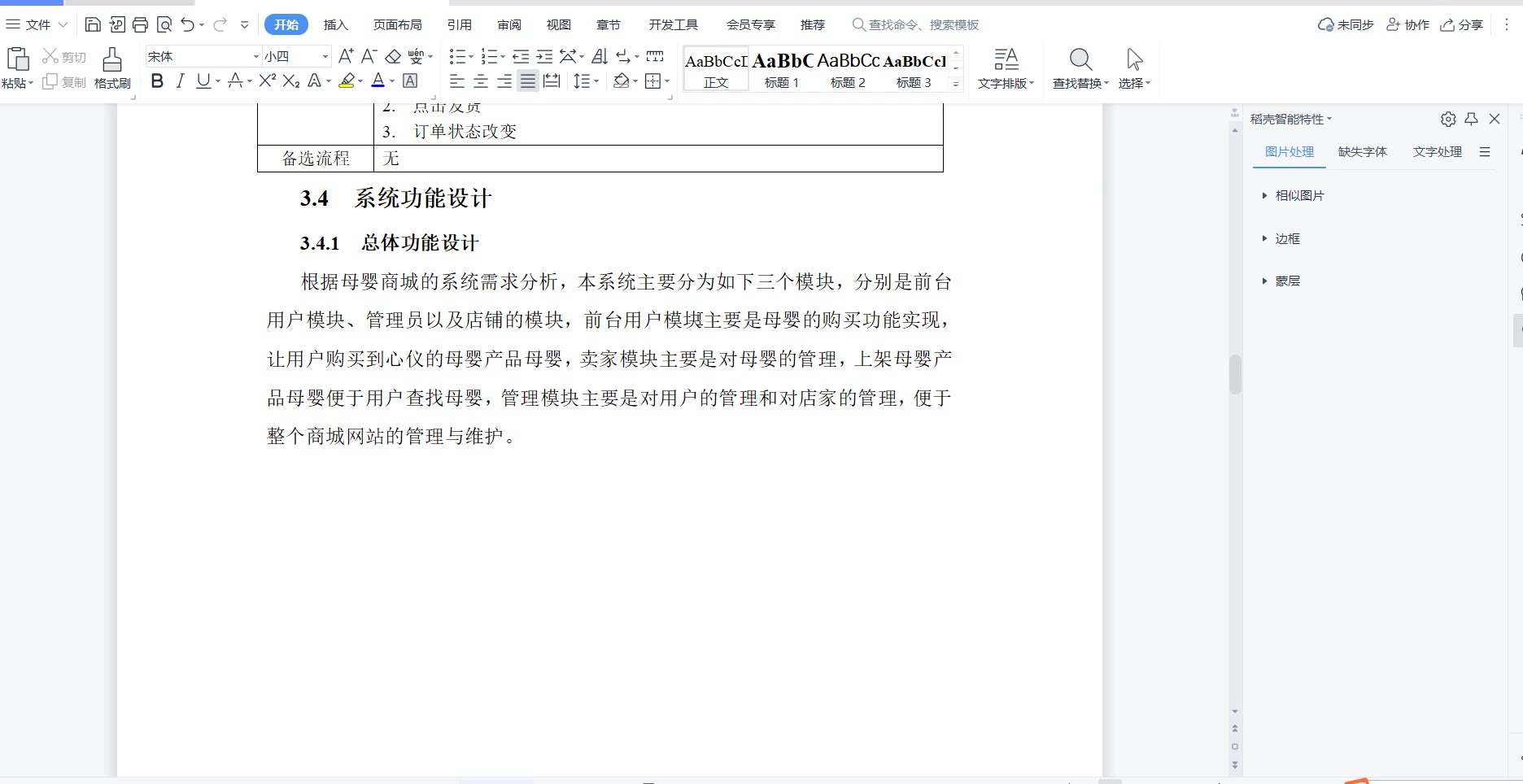Viewport: 1523px width, 784px height.
Task: Apply distributed alignment to paragraph
Action: tap(552, 81)
